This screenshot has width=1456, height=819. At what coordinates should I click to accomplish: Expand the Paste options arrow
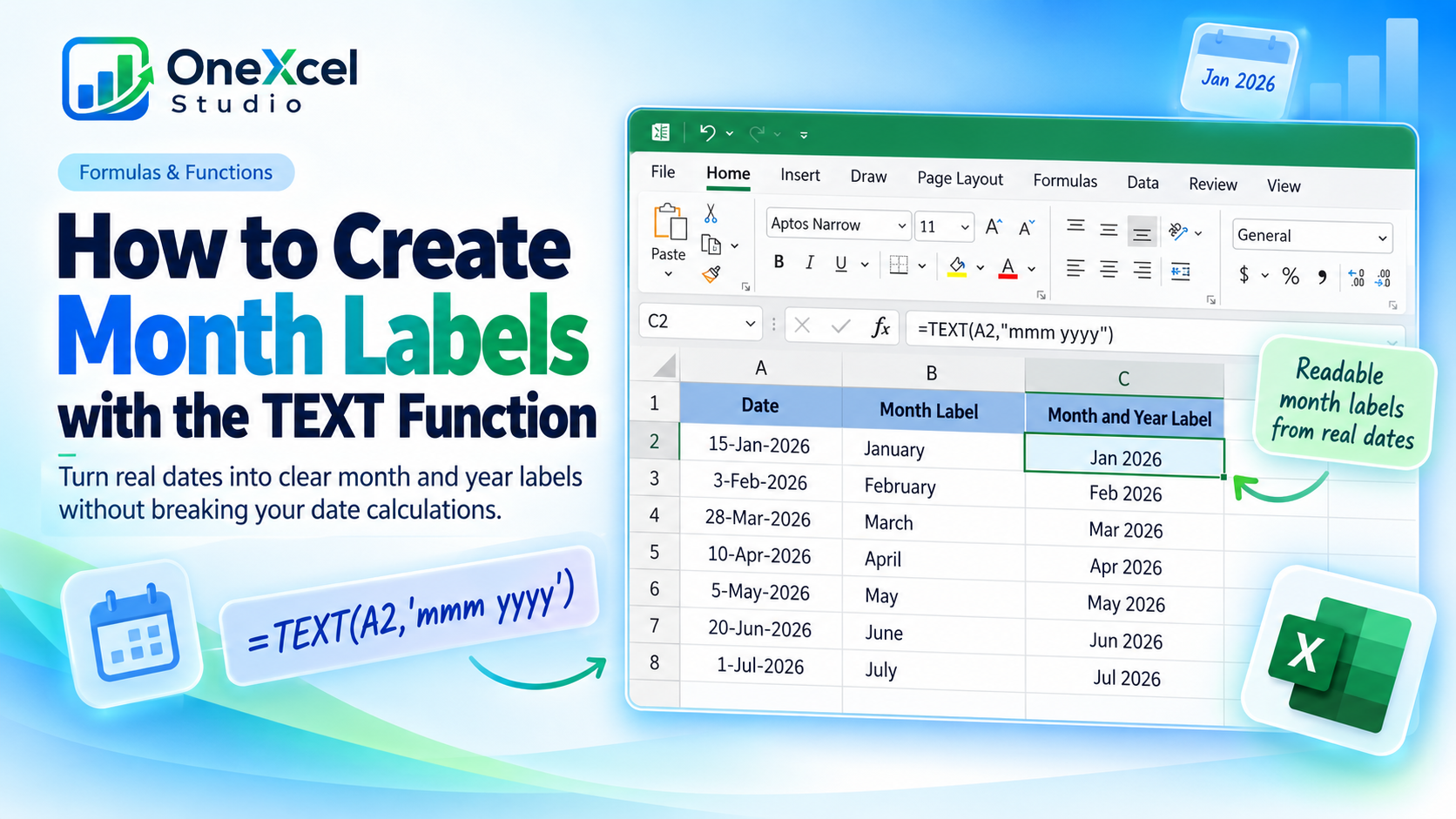[668, 274]
